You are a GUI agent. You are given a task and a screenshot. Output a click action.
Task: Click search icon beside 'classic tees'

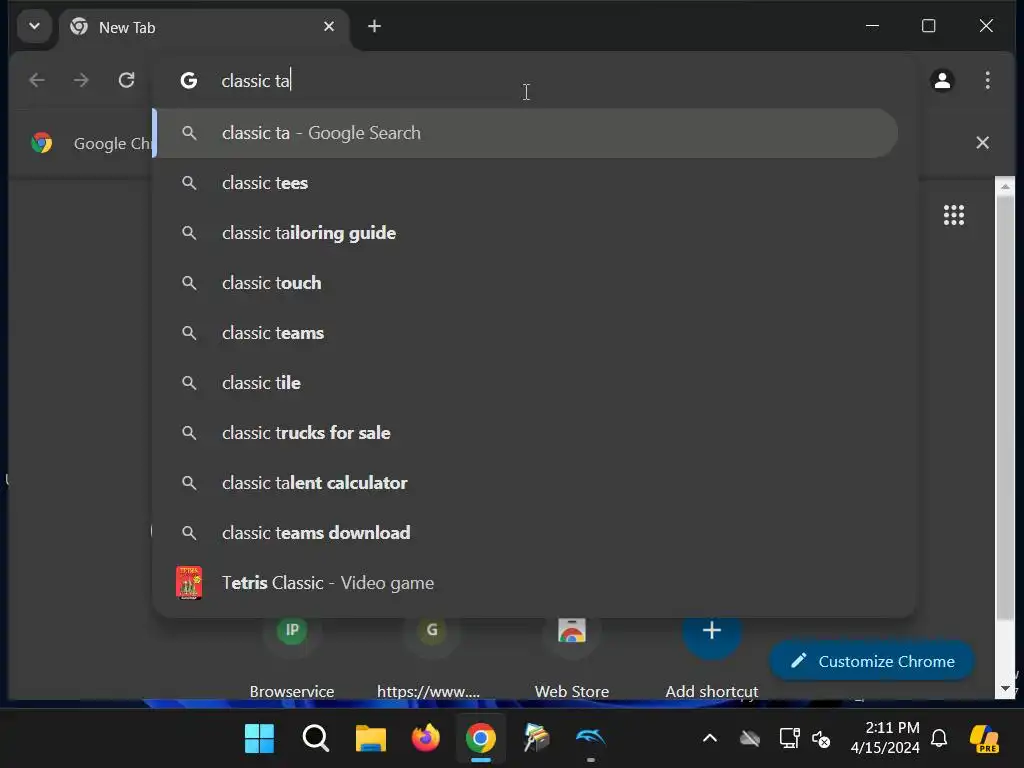click(x=189, y=183)
